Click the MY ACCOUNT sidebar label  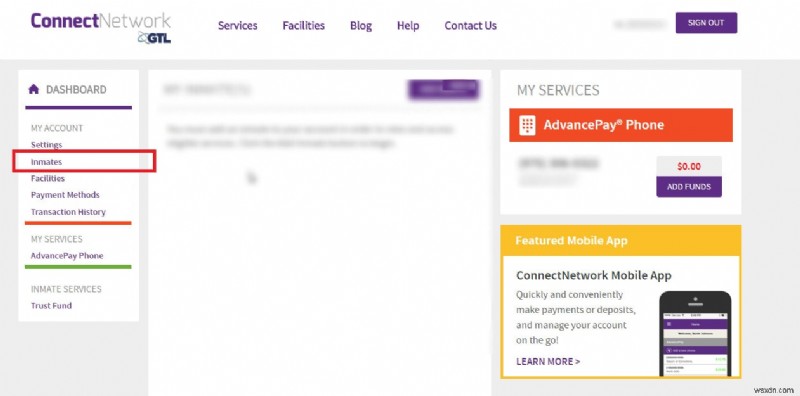[x=57, y=128]
